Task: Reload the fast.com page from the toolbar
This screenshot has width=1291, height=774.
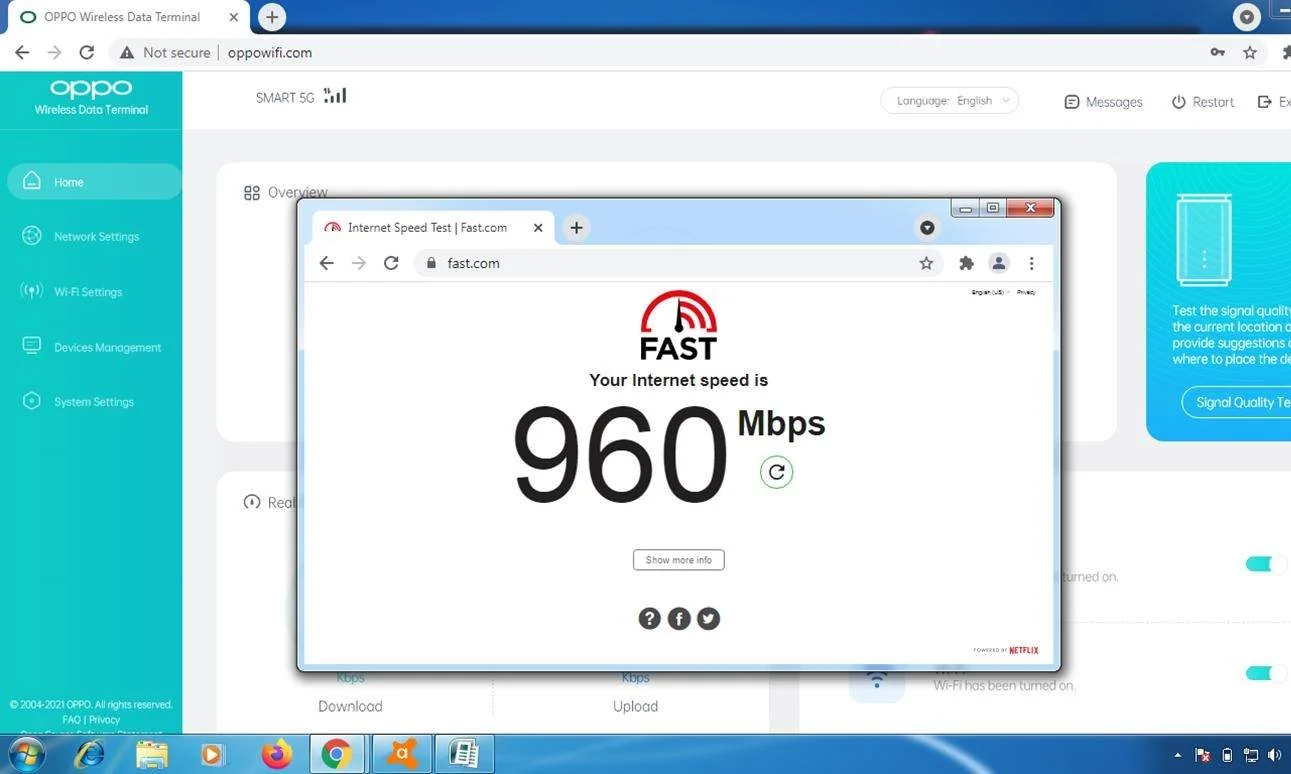Action: pyautogui.click(x=391, y=263)
